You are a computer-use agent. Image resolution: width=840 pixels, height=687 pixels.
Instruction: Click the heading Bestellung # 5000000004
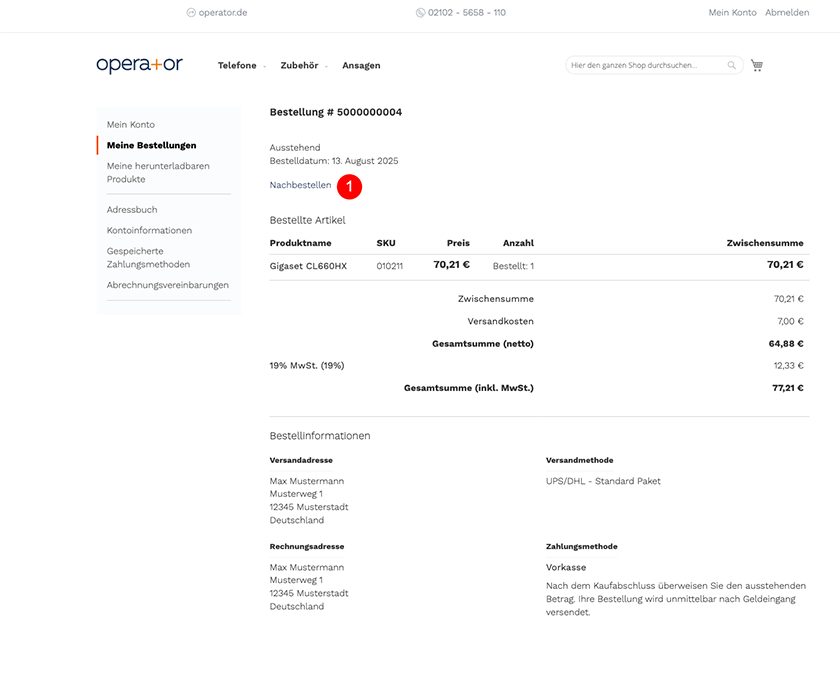point(335,112)
